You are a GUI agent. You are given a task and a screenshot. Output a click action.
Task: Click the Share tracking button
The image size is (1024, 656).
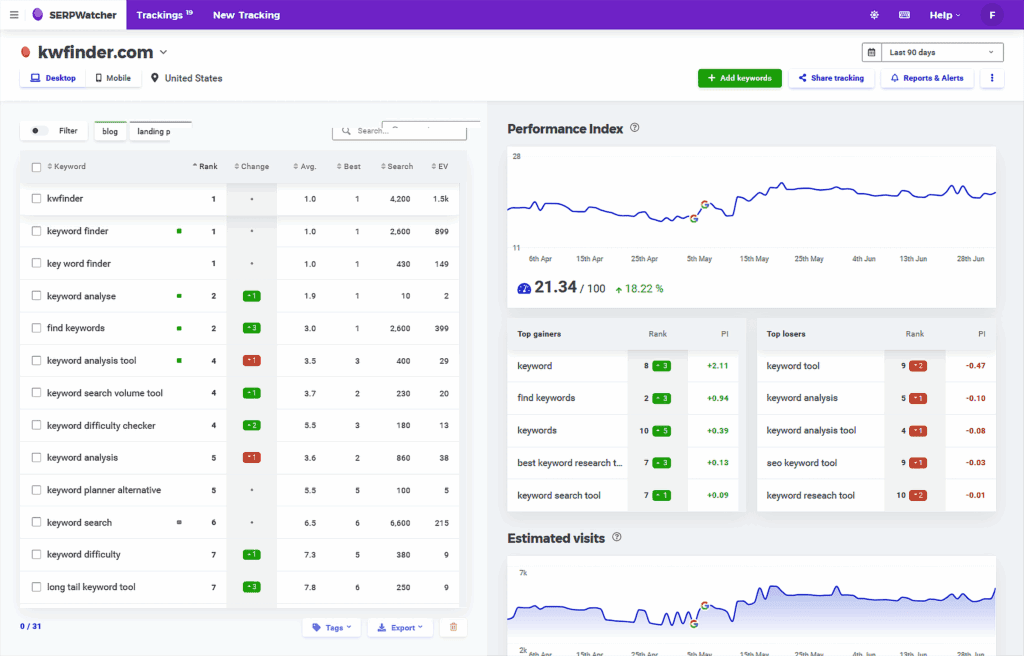(831, 78)
